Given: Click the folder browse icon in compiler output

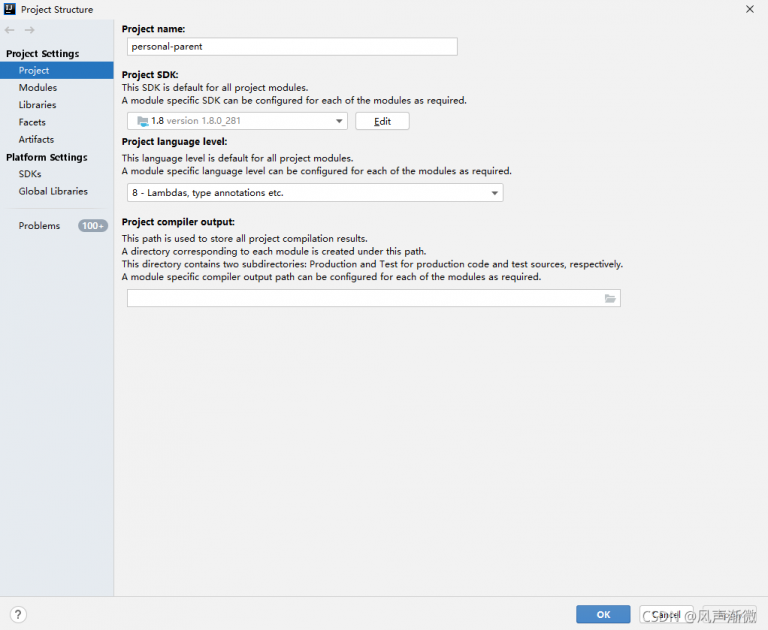Looking at the screenshot, I should tap(610, 298).
